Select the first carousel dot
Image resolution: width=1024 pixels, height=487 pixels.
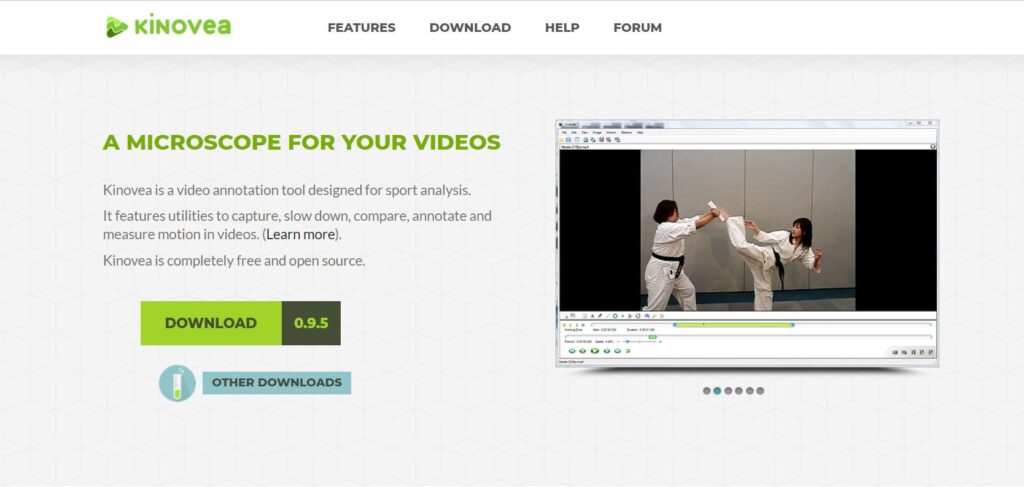pos(707,391)
